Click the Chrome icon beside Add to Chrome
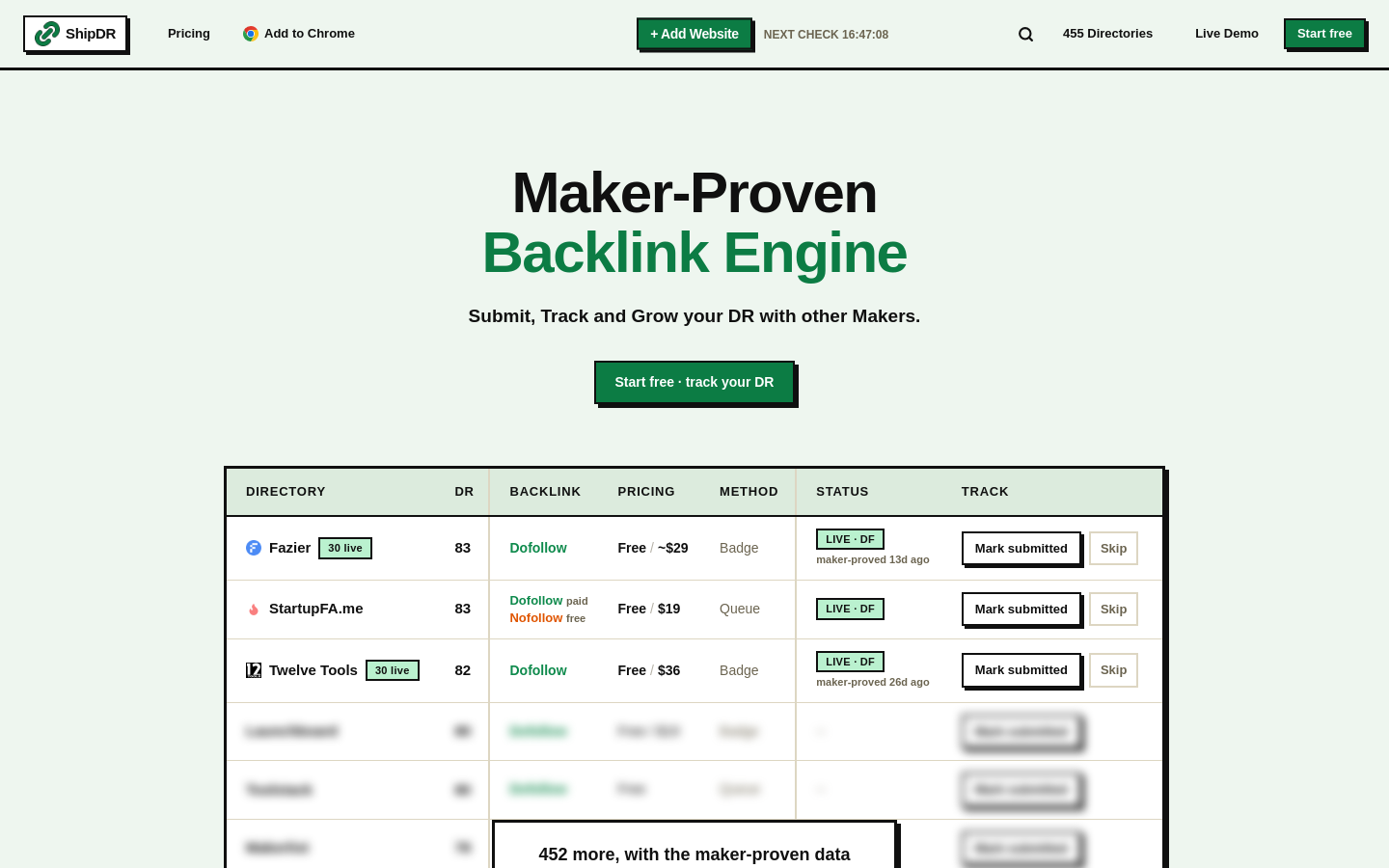 point(251,34)
